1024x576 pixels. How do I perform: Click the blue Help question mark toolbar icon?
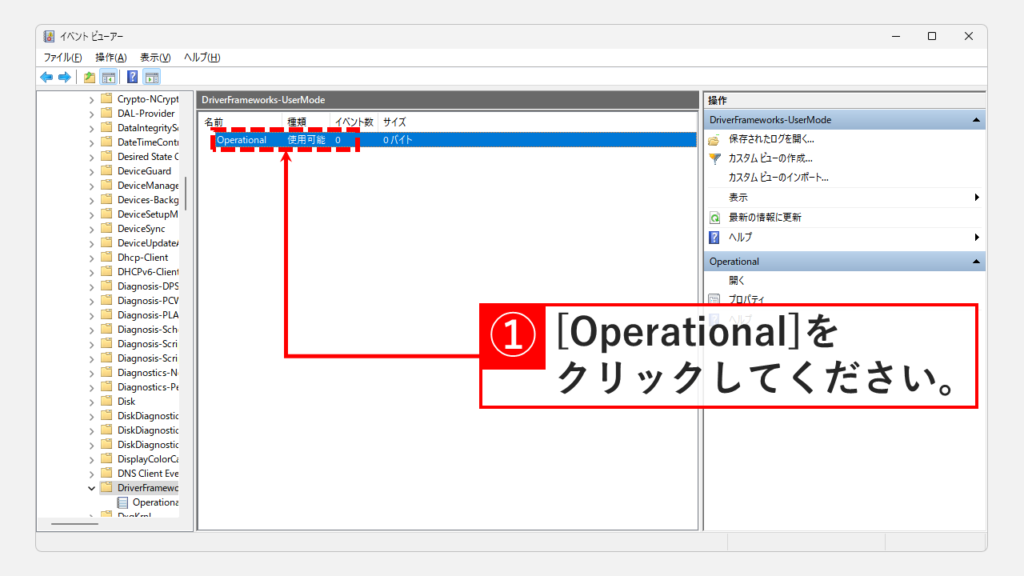pos(132,77)
